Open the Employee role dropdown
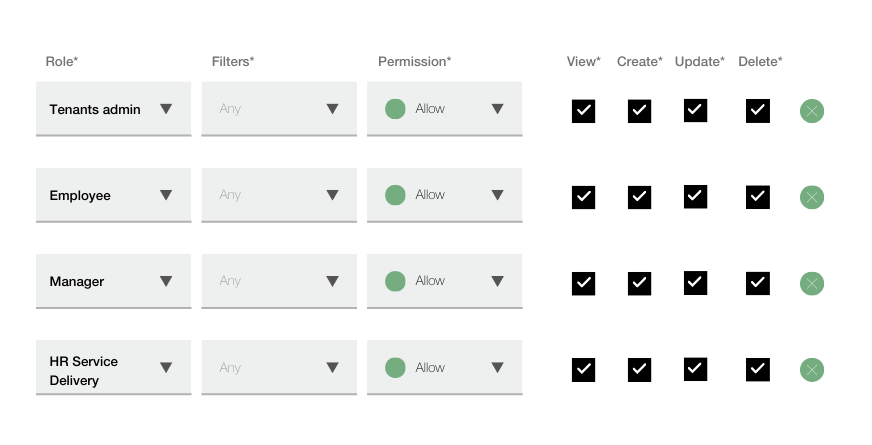The height and width of the screenshot is (445, 872). click(x=113, y=195)
